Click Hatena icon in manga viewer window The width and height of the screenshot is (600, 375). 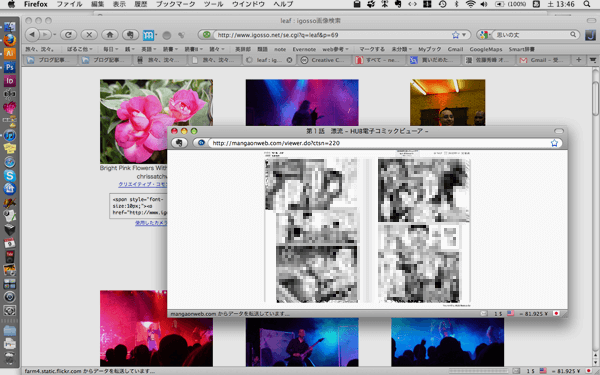click(x=179, y=143)
